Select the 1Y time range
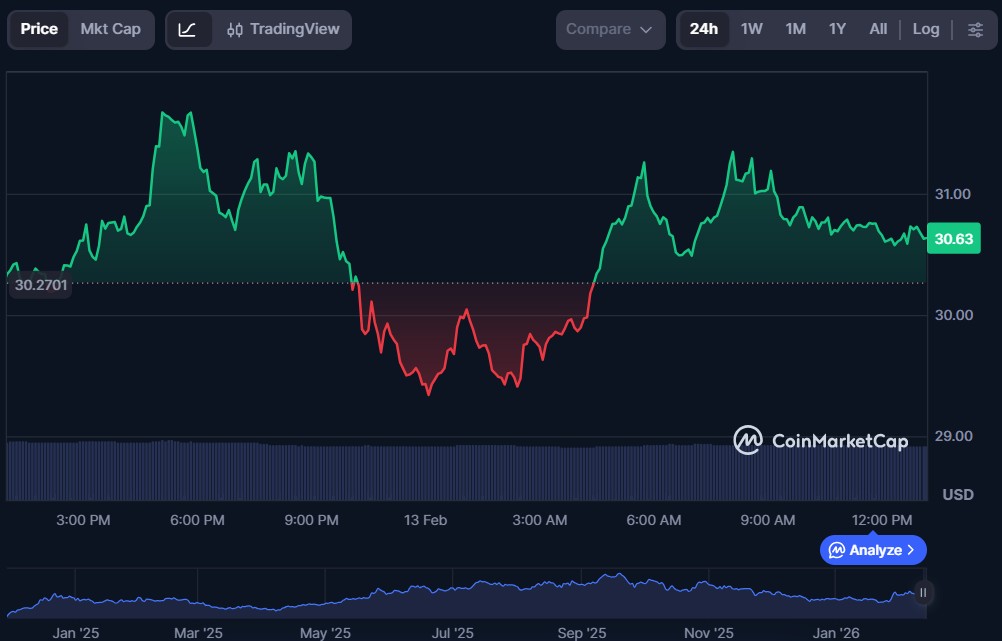1002x641 pixels. tap(838, 30)
